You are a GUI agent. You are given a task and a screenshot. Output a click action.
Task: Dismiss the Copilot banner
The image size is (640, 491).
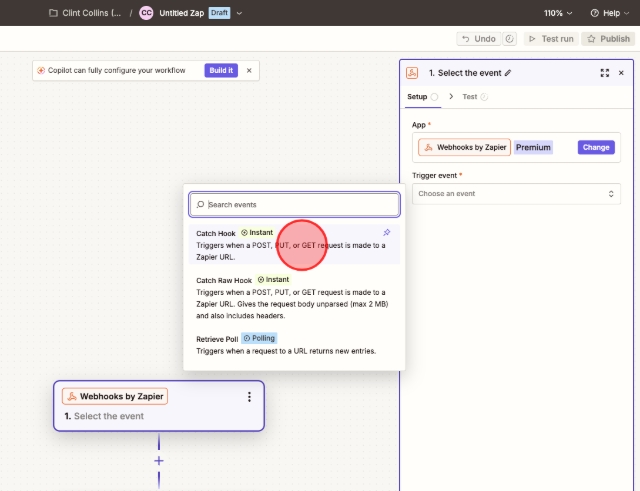pos(249,71)
